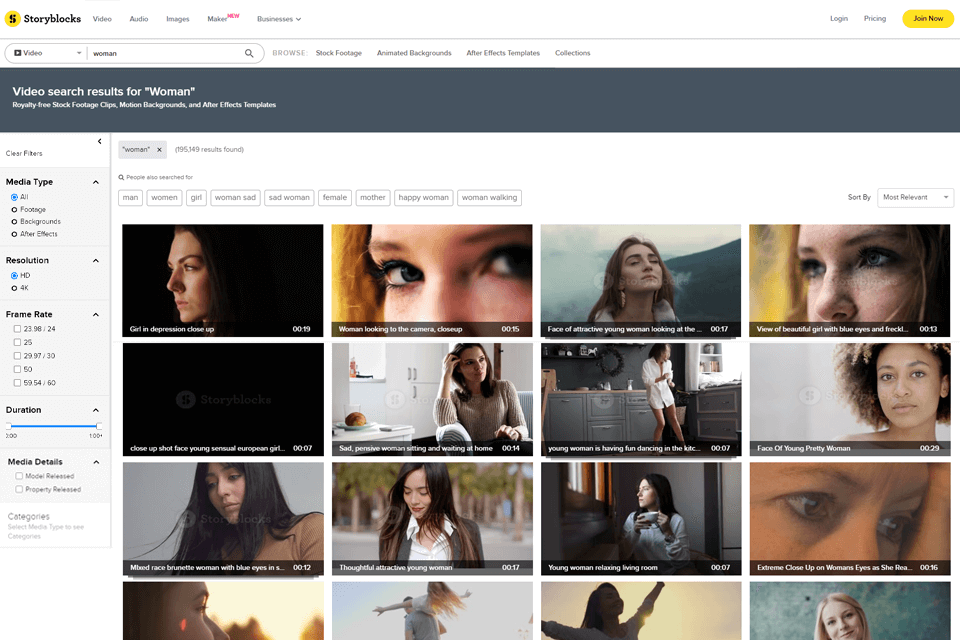Click the Storyblocks logo

point(43,18)
